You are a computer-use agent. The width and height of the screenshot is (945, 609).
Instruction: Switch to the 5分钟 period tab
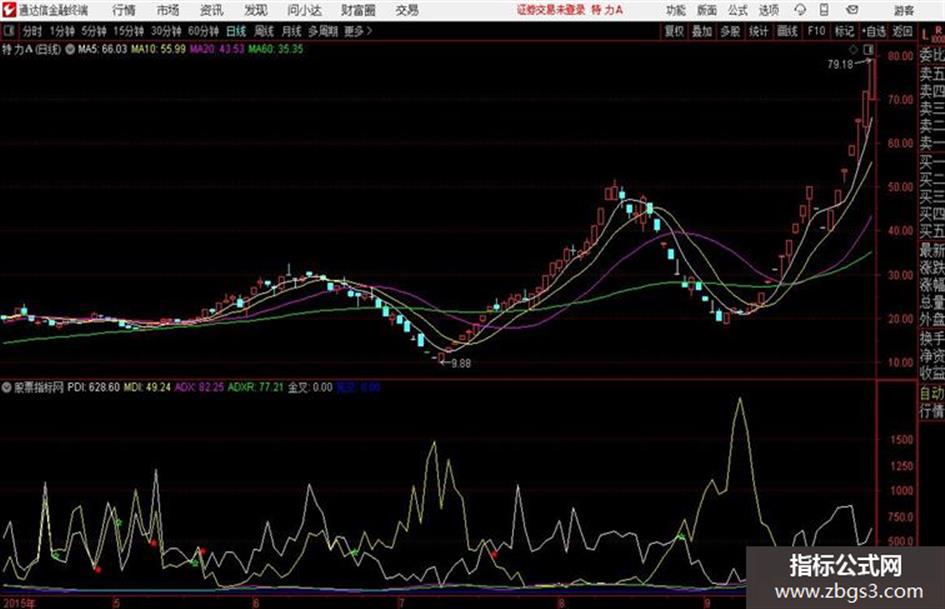click(94, 31)
